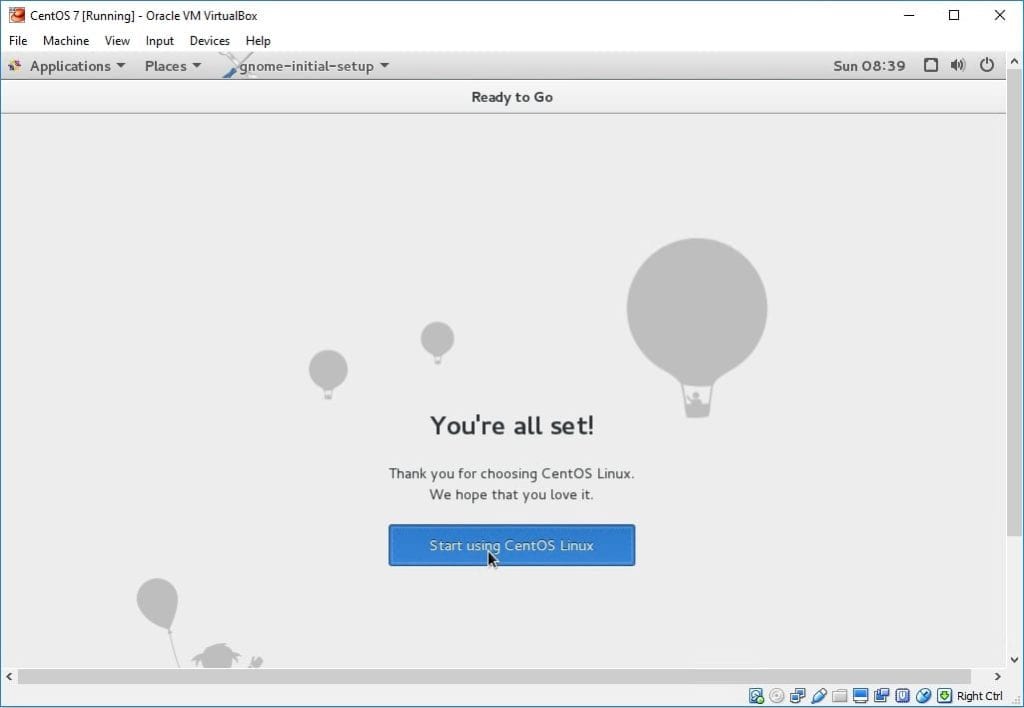Click the We hope that you love it text

coord(511,494)
